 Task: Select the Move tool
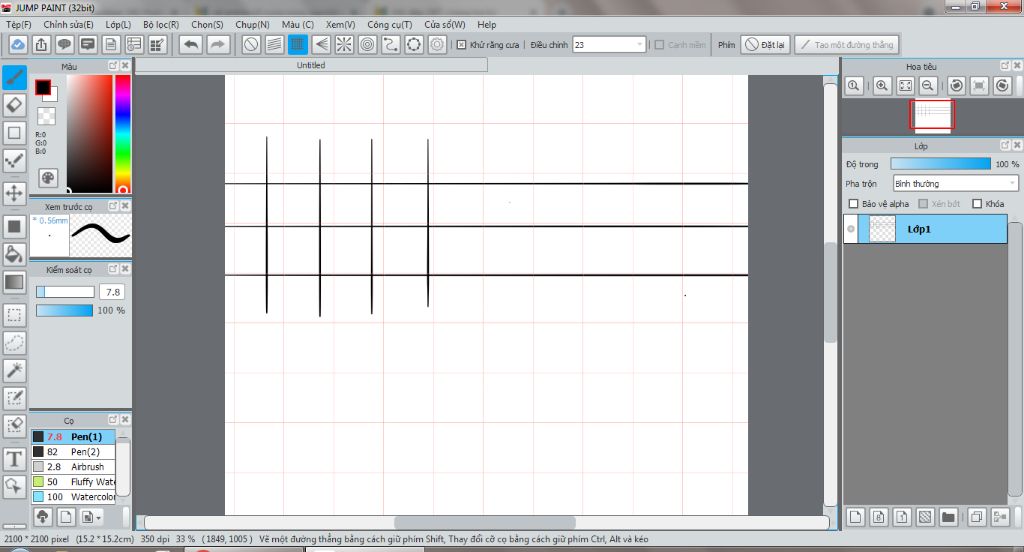(14, 193)
